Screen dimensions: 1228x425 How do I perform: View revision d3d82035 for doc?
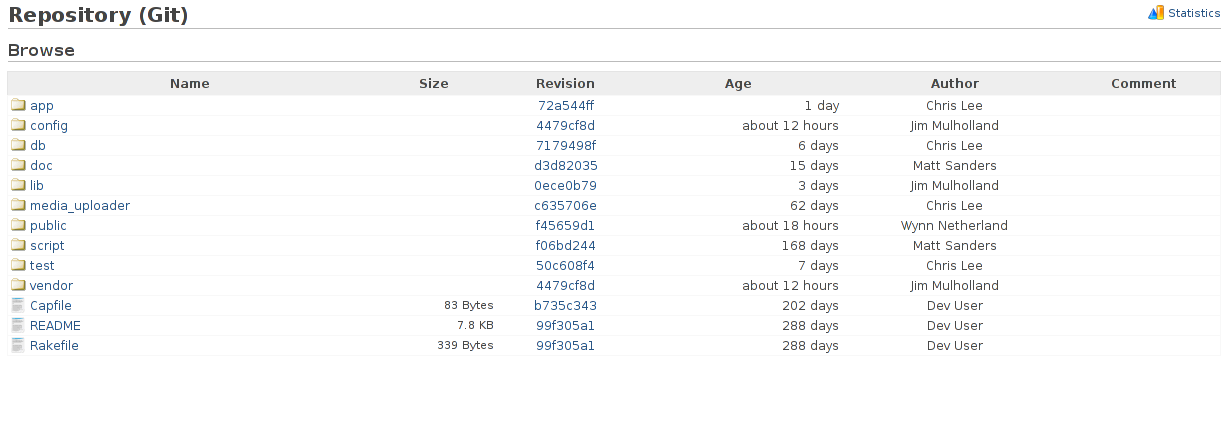coord(566,165)
